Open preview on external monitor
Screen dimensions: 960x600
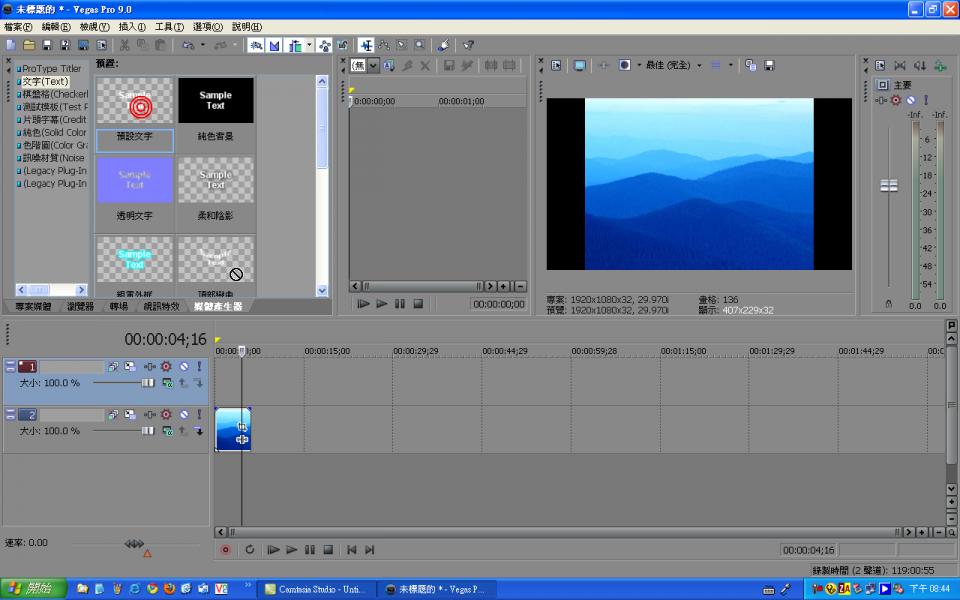[x=579, y=65]
